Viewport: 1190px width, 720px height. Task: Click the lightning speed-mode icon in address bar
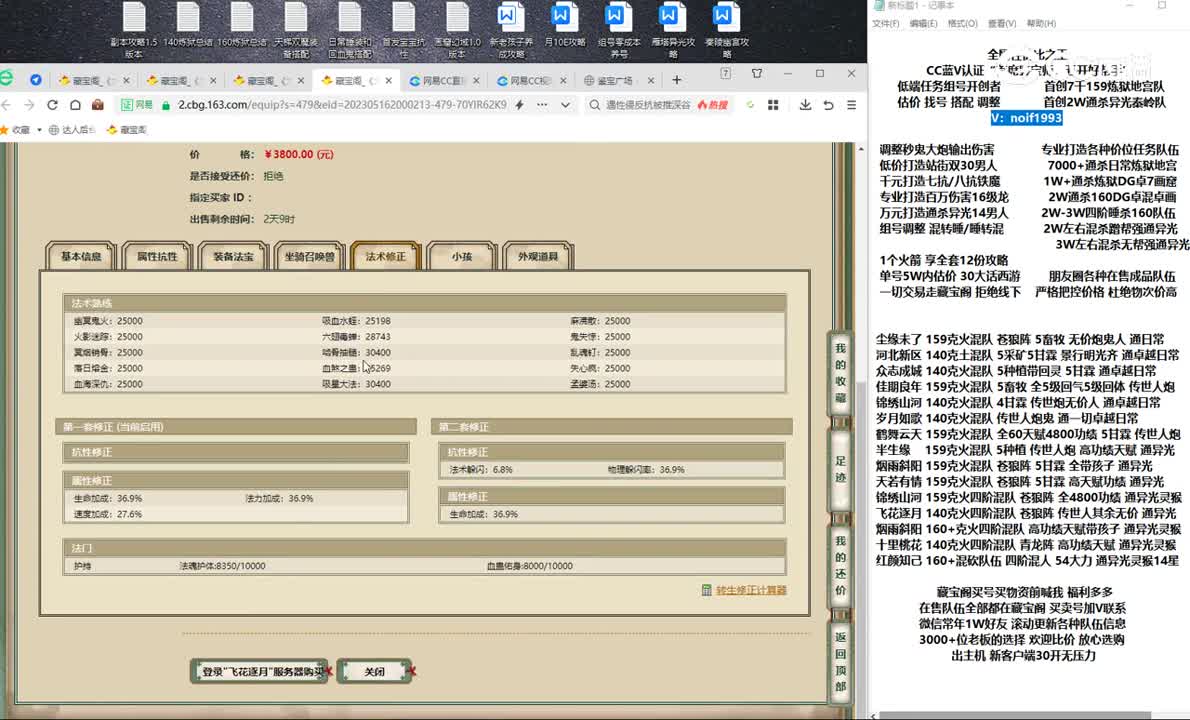click(520, 105)
